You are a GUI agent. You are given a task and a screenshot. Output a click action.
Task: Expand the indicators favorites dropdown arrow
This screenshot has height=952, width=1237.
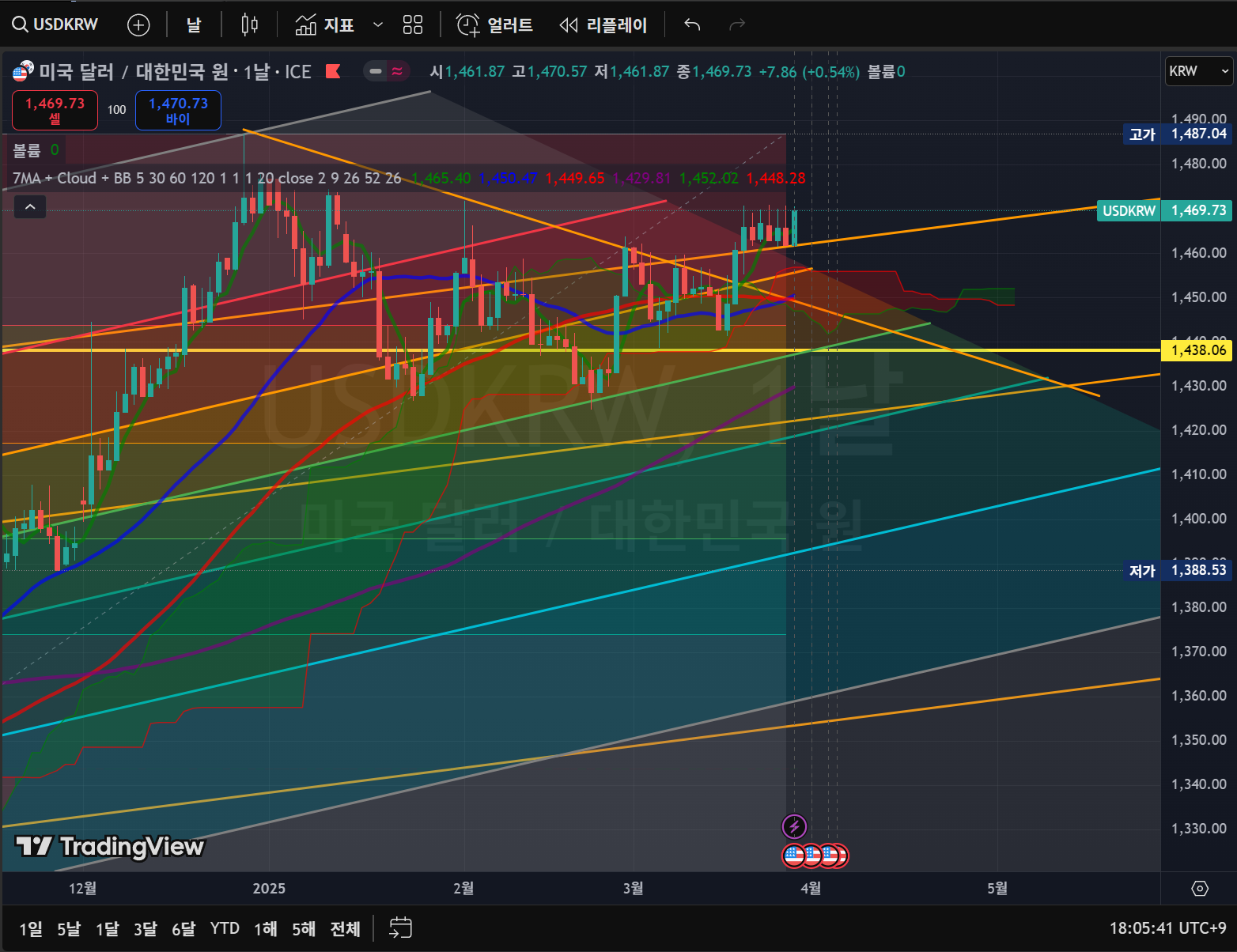click(378, 25)
